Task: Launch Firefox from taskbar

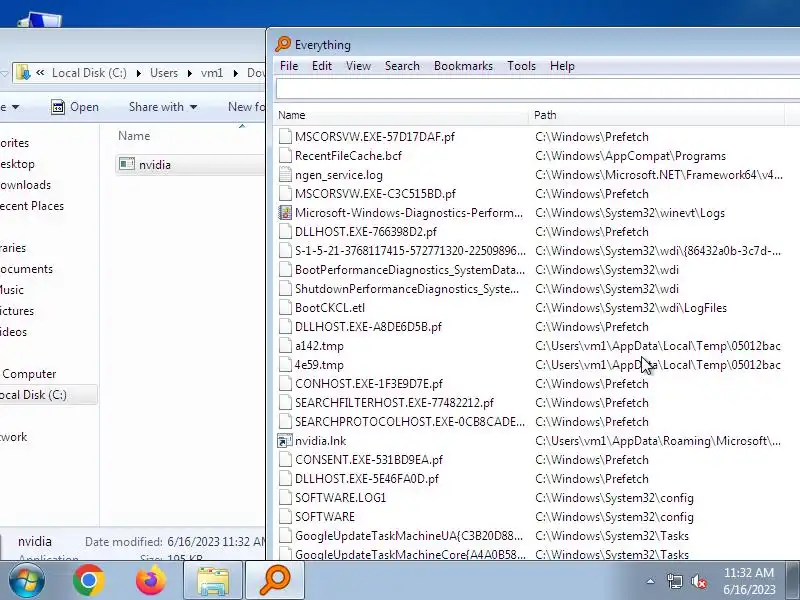Action: point(151,581)
